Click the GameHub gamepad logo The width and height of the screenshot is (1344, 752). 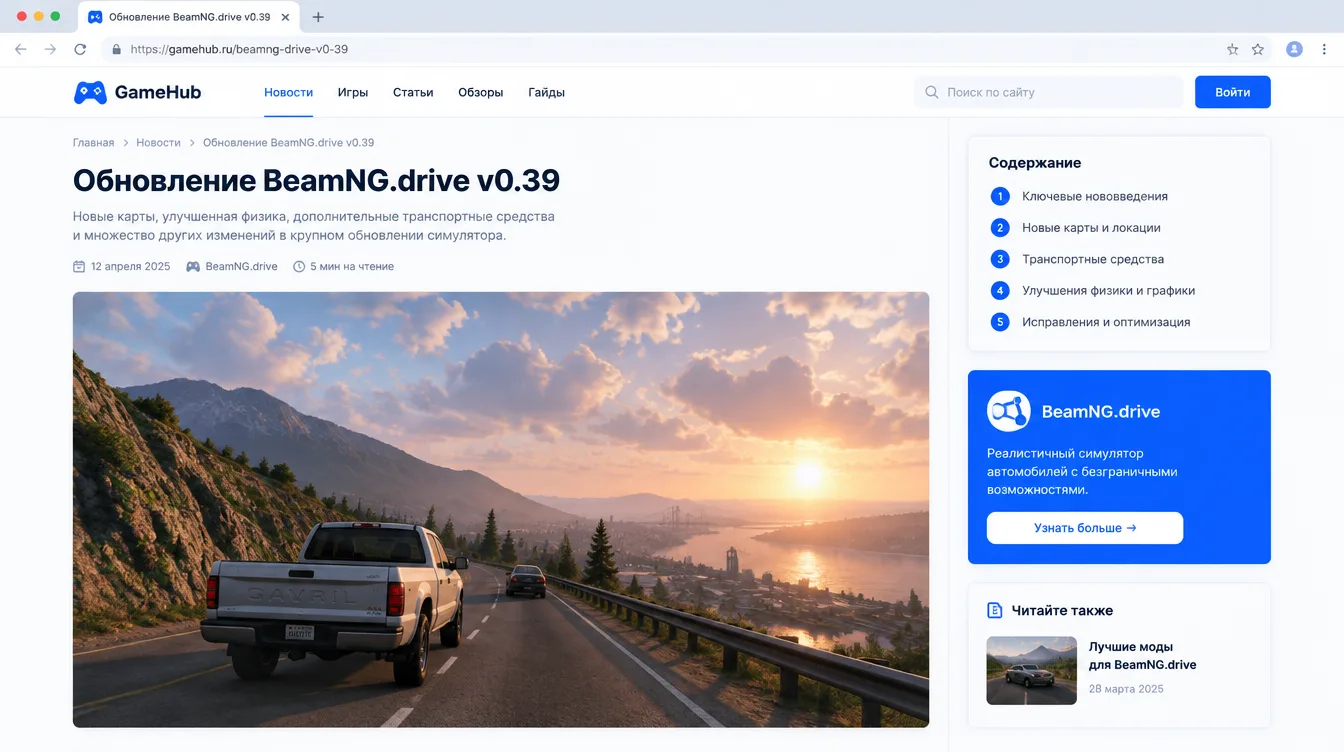click(x=90, y=92)
